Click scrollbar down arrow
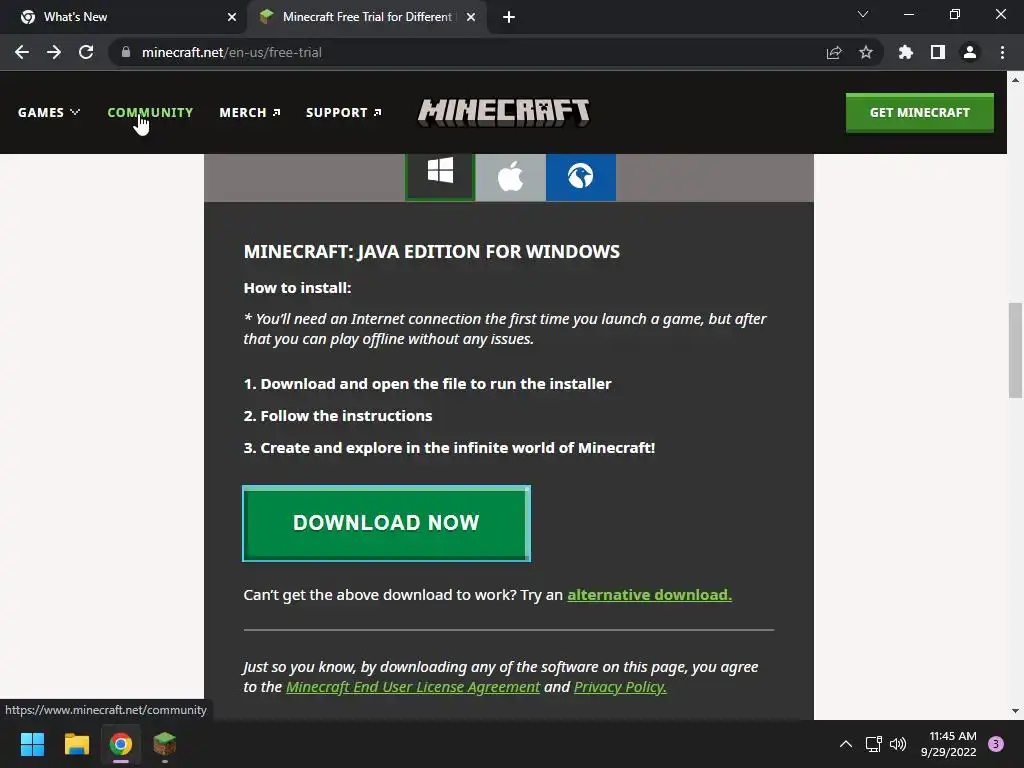Image resolution: width=1024 pixels, height=768 pixels. [x=1015, y=711]
